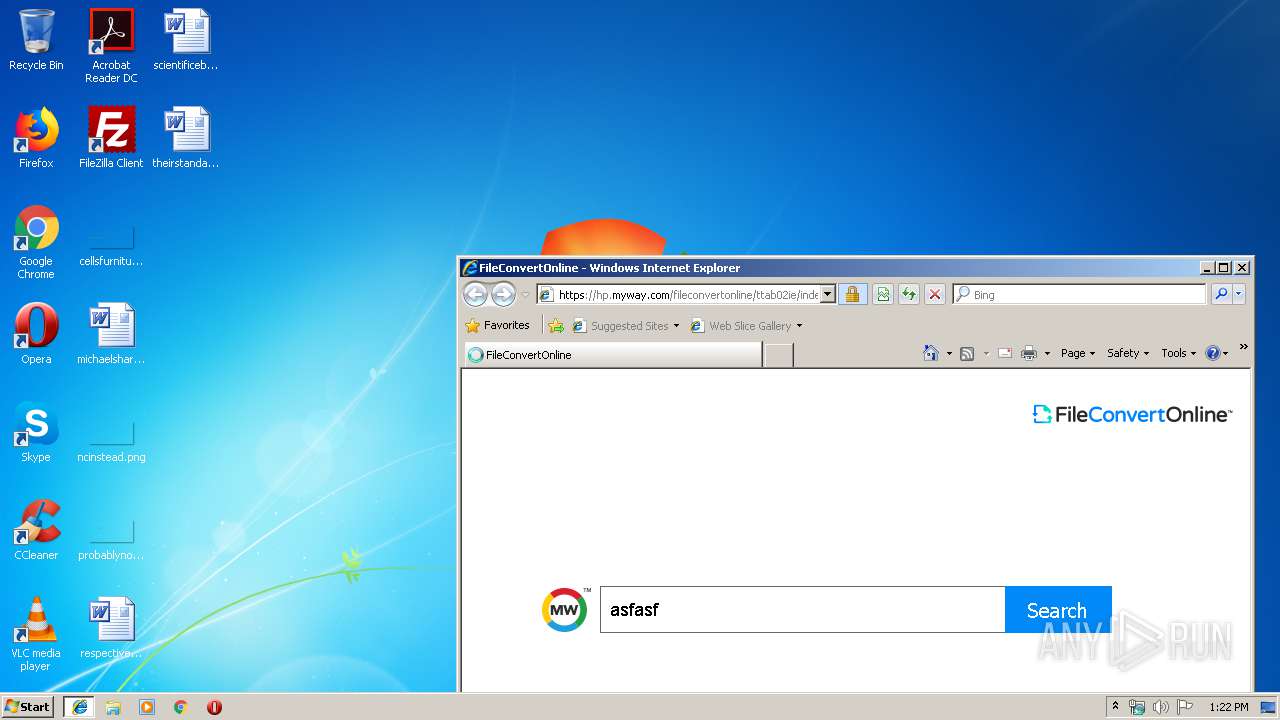Show hidden tray icons arrow
This screenshot has height=720, width=1280.
[1115, 707]
